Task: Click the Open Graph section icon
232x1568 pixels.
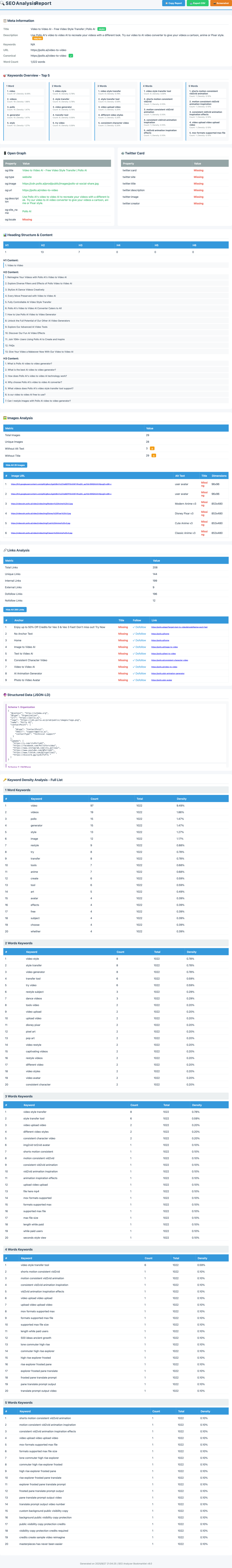Action: pyautogui.click(x=5, y=153)
